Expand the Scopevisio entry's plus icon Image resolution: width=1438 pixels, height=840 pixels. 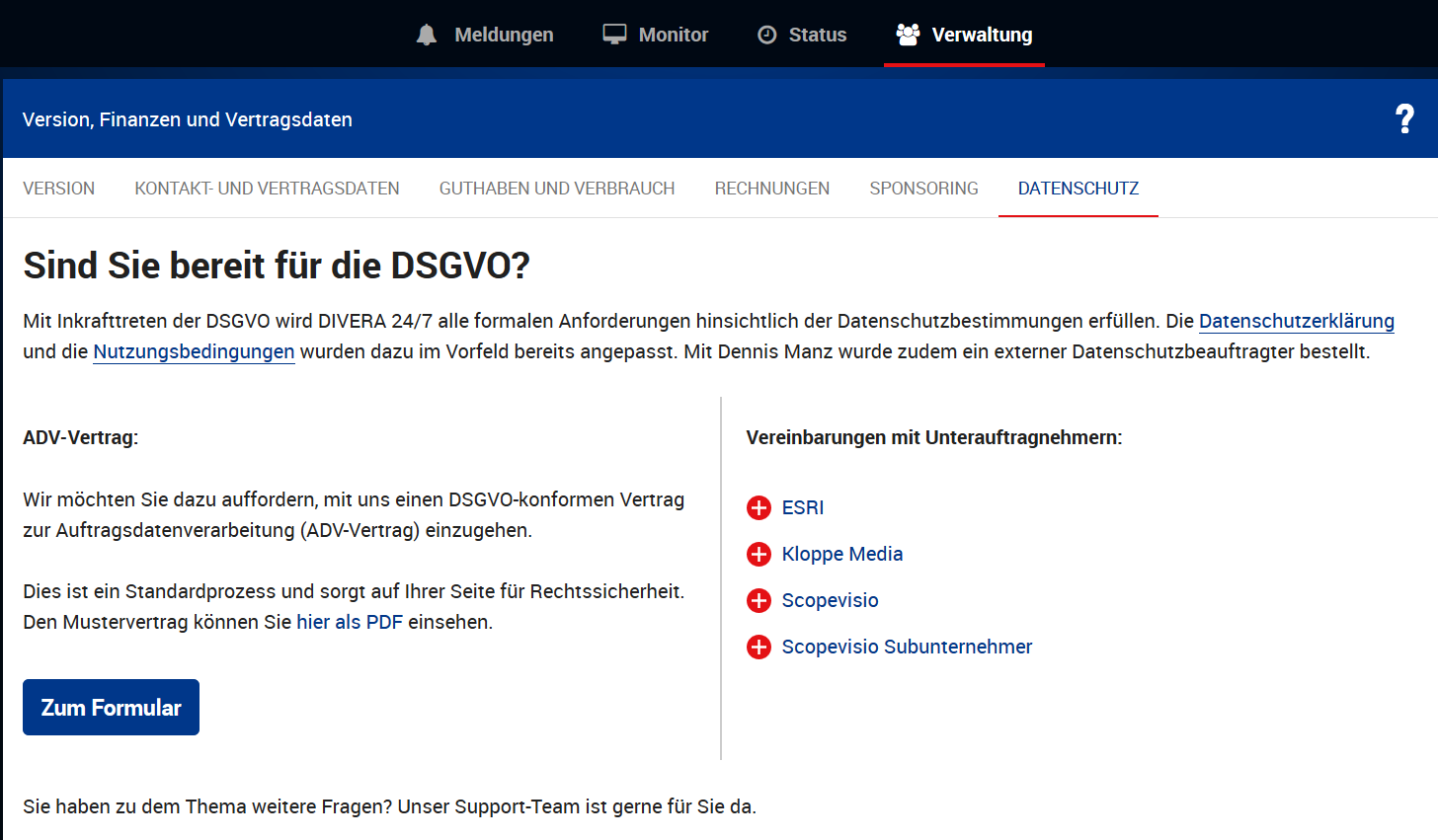tap(759, 600)
